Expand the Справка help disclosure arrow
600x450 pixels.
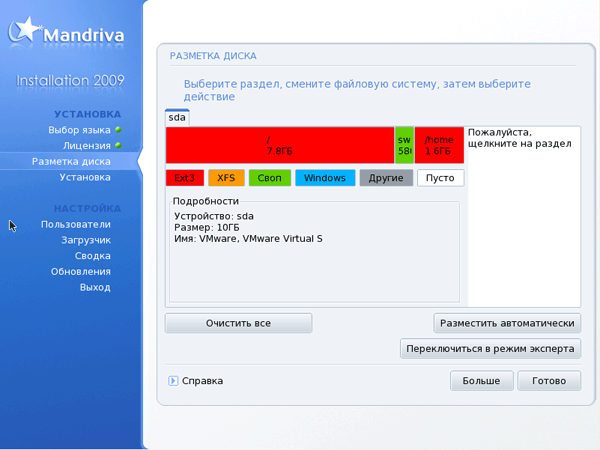(x=173, y=381)
